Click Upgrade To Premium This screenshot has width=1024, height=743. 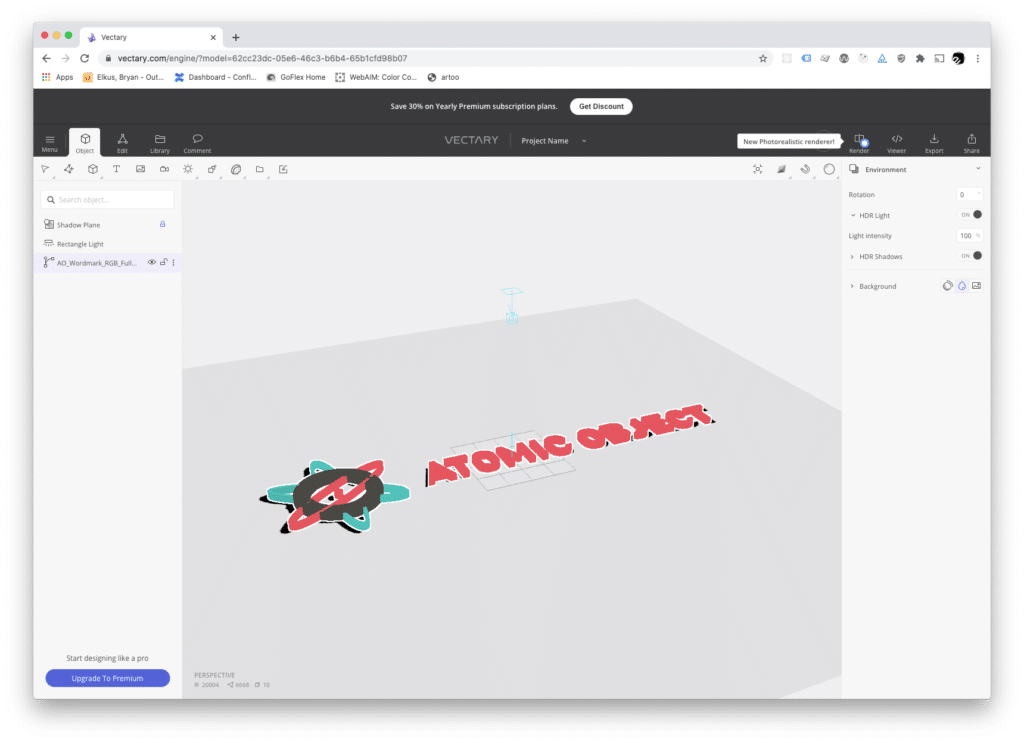tap(107, 678)
